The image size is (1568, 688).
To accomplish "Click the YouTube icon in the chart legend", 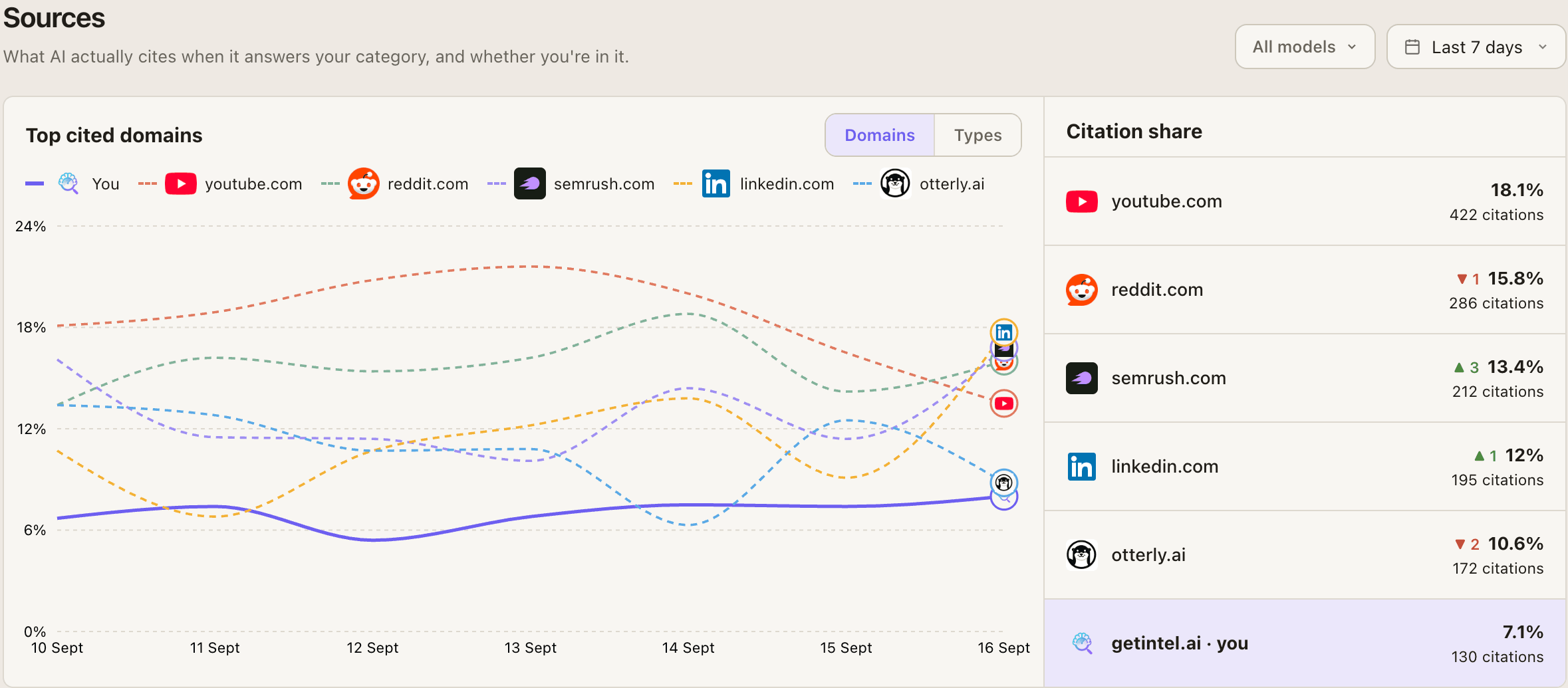I will click(181, 183).
